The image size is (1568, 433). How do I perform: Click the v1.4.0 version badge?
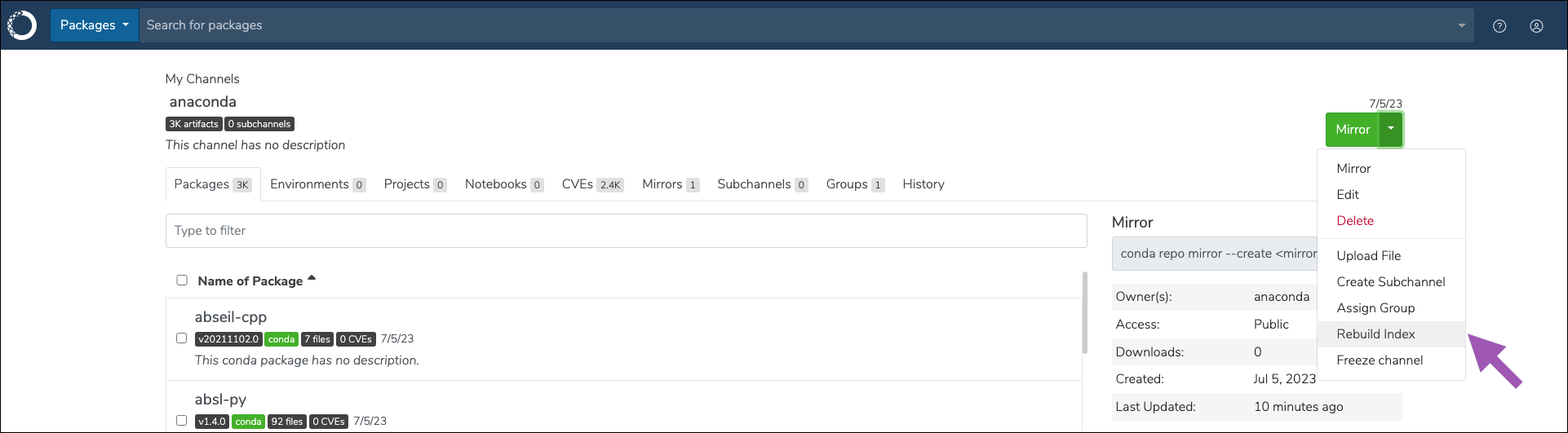click(212, 422)
